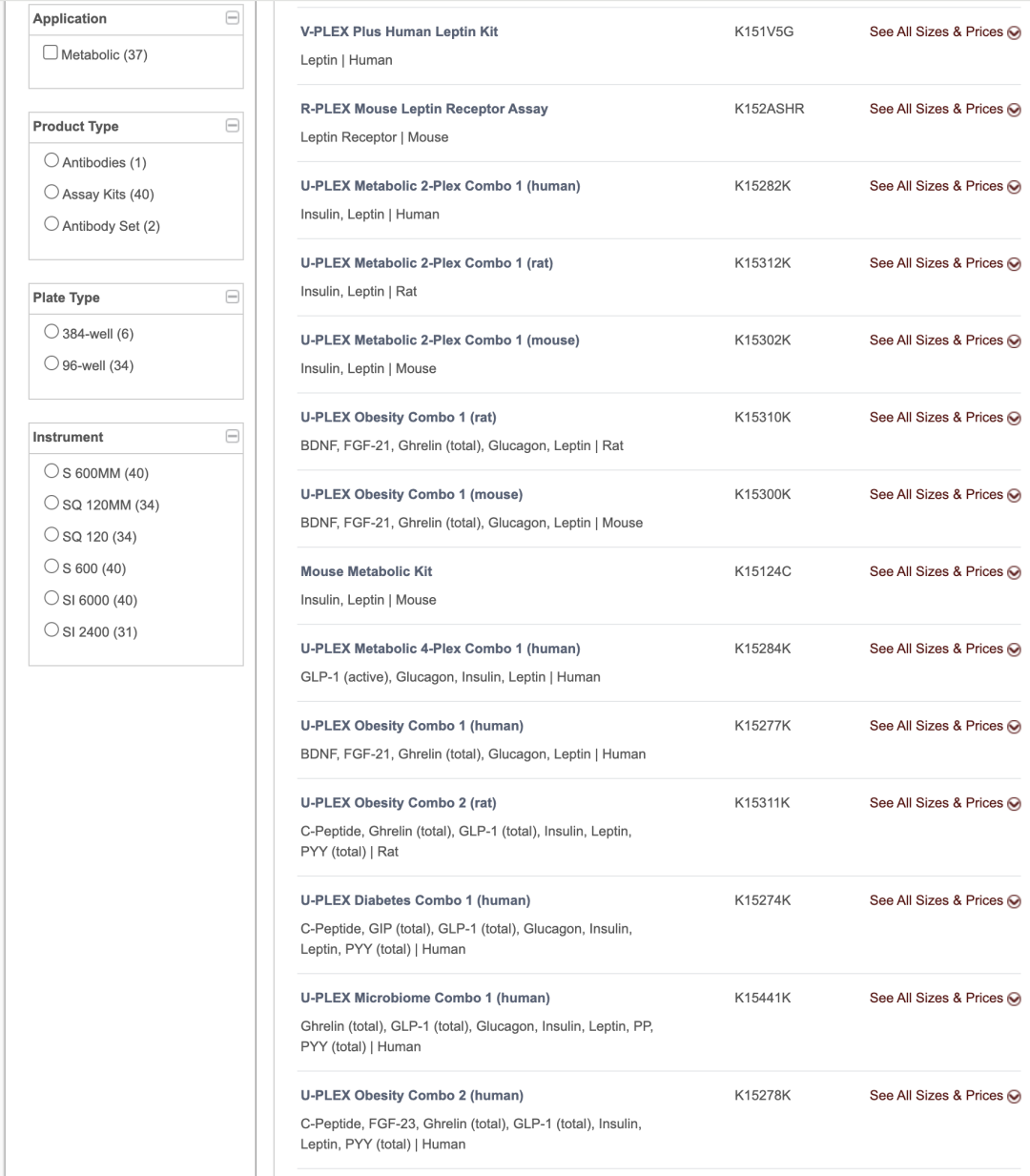Select Assay Kits (40) radio button
1030x1176 pixels.
click(x=51, y=192)
